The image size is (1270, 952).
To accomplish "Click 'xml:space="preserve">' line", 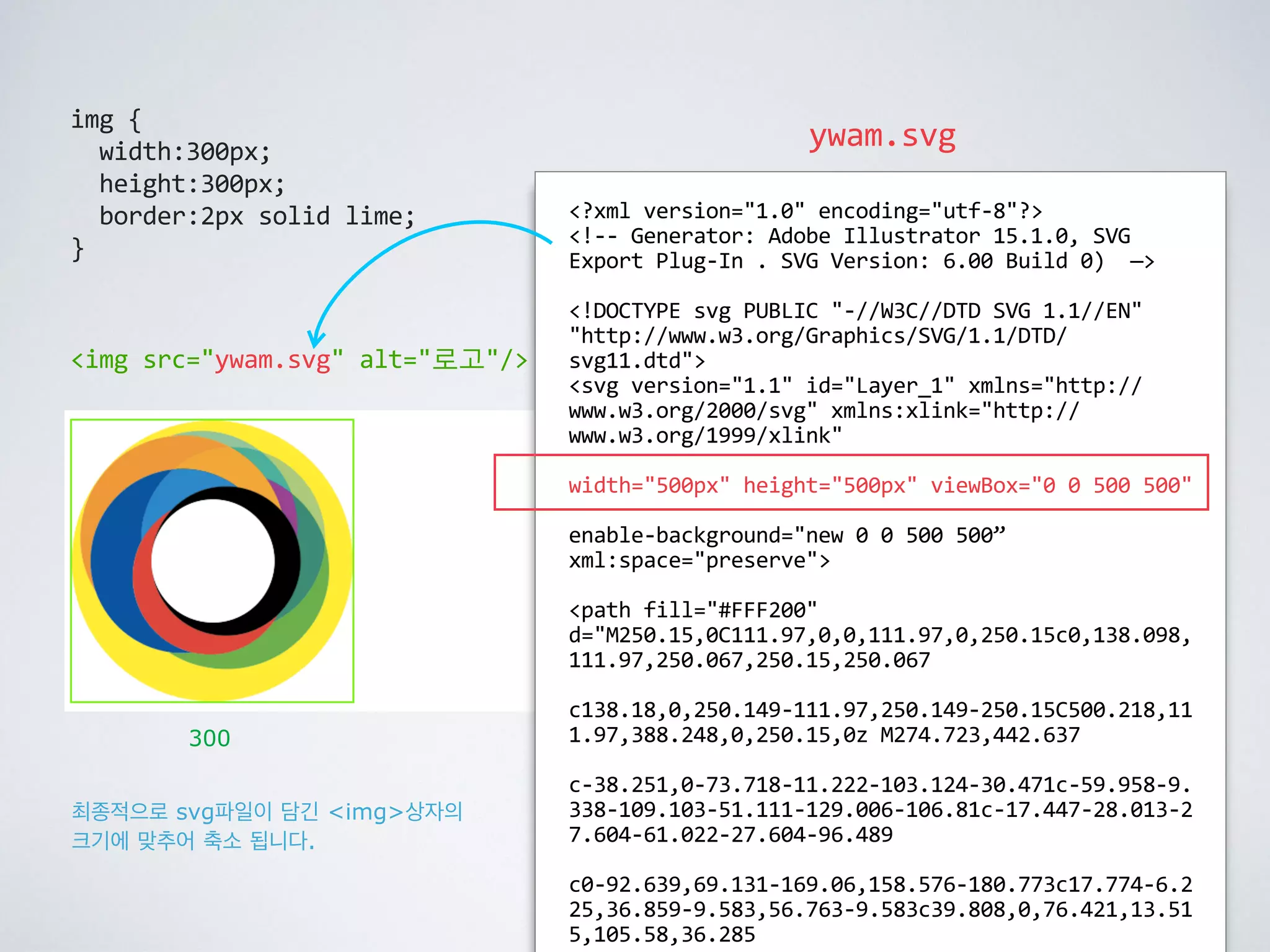I will (x=699, y=560).
